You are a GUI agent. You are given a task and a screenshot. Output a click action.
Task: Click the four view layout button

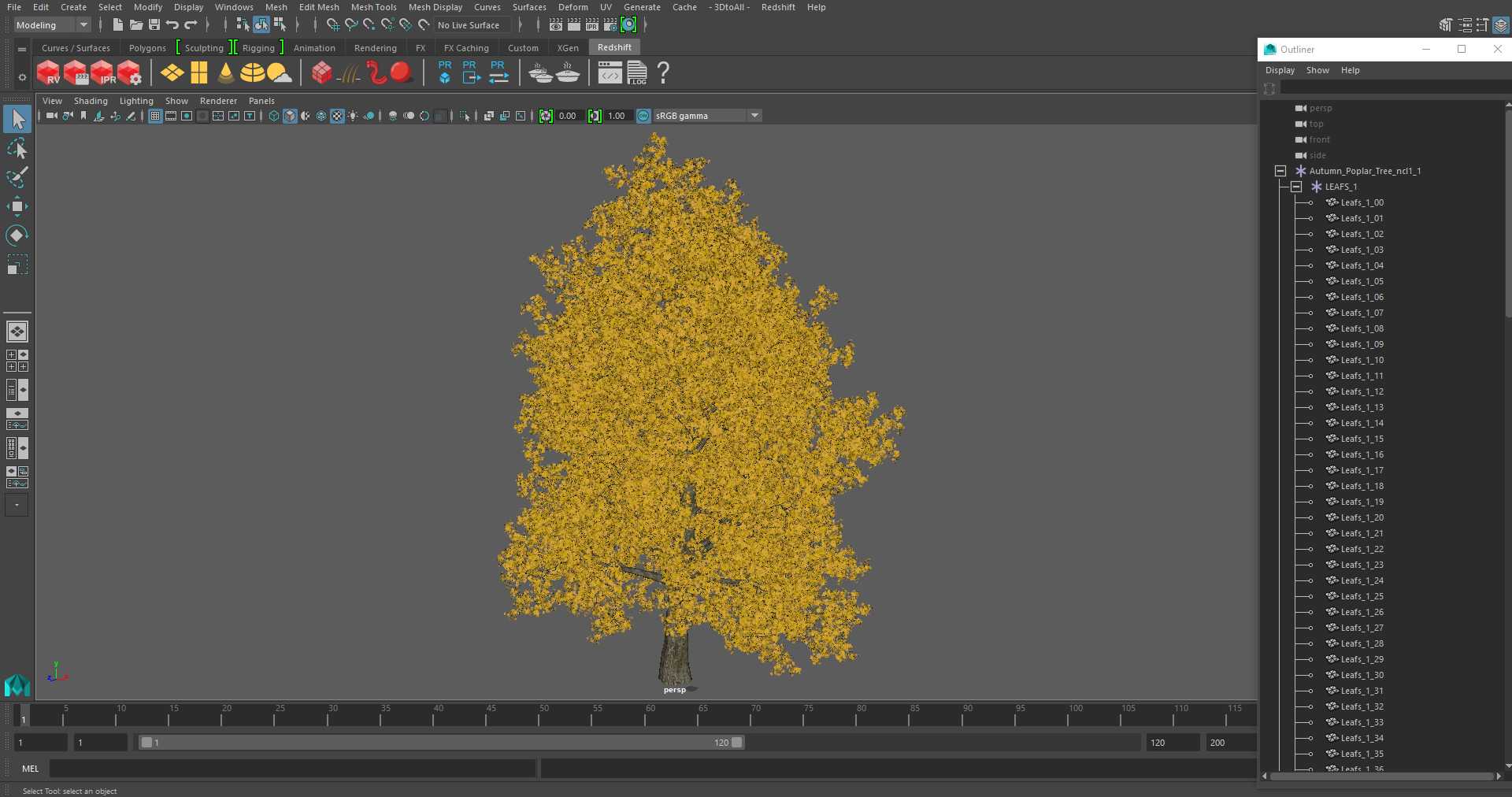(17, 361)
